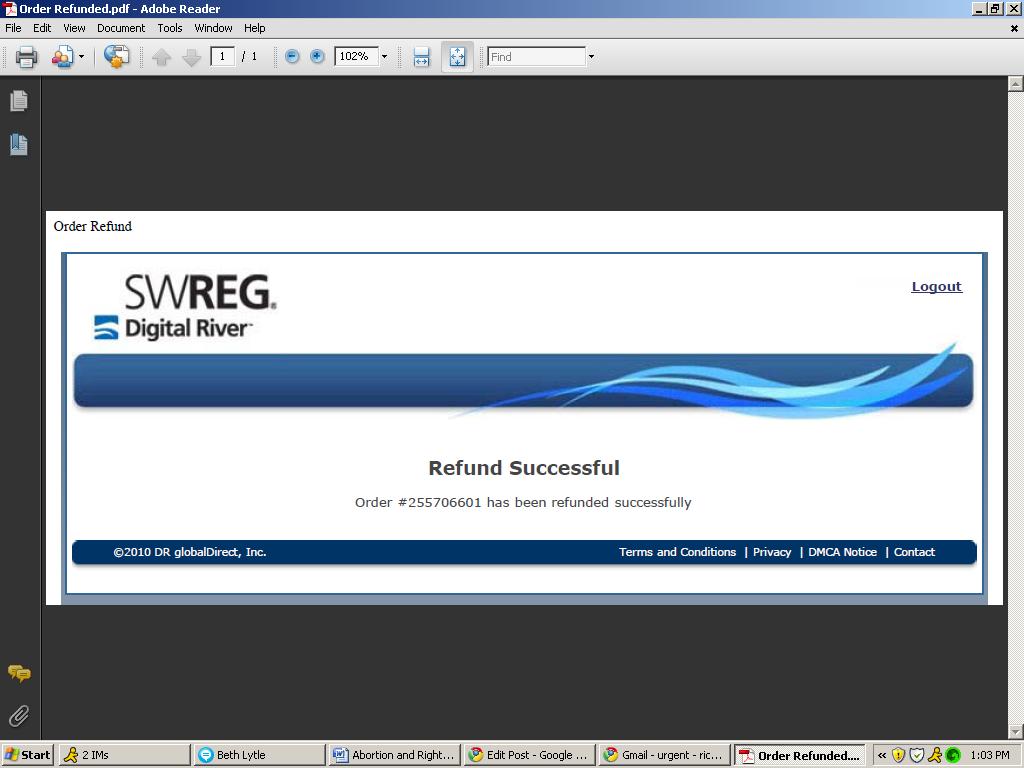1024x768 pixels.
Task: Open the Comments panel icon
Action: pyautogui.click(x=19, y=673)
